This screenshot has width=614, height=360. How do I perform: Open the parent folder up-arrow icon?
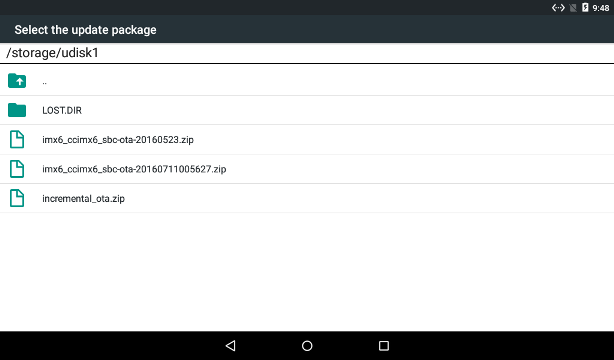pos(17,81)
